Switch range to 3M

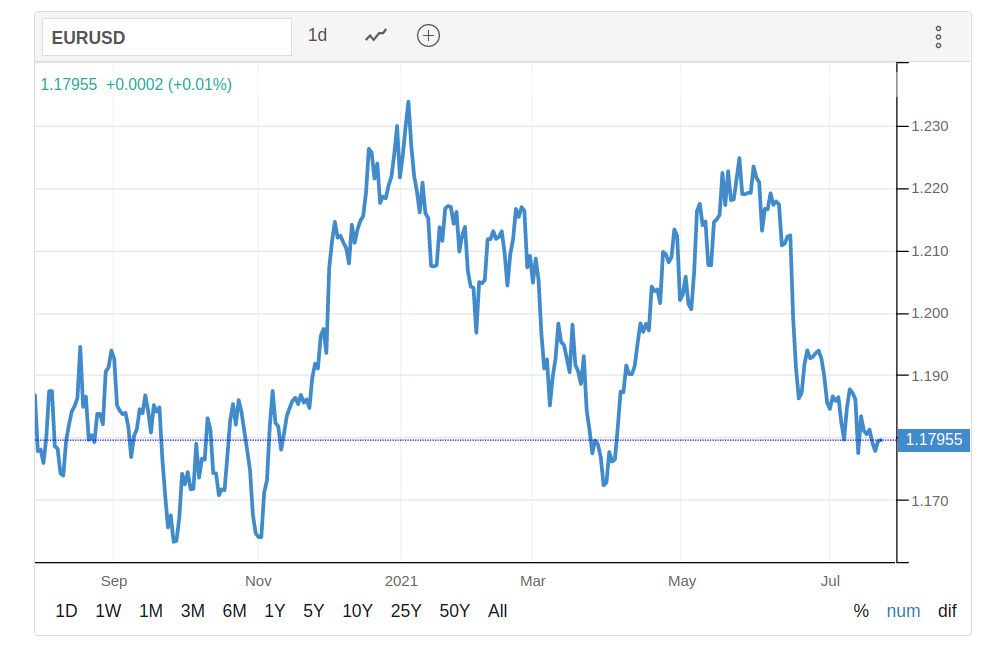click(193, 611)
